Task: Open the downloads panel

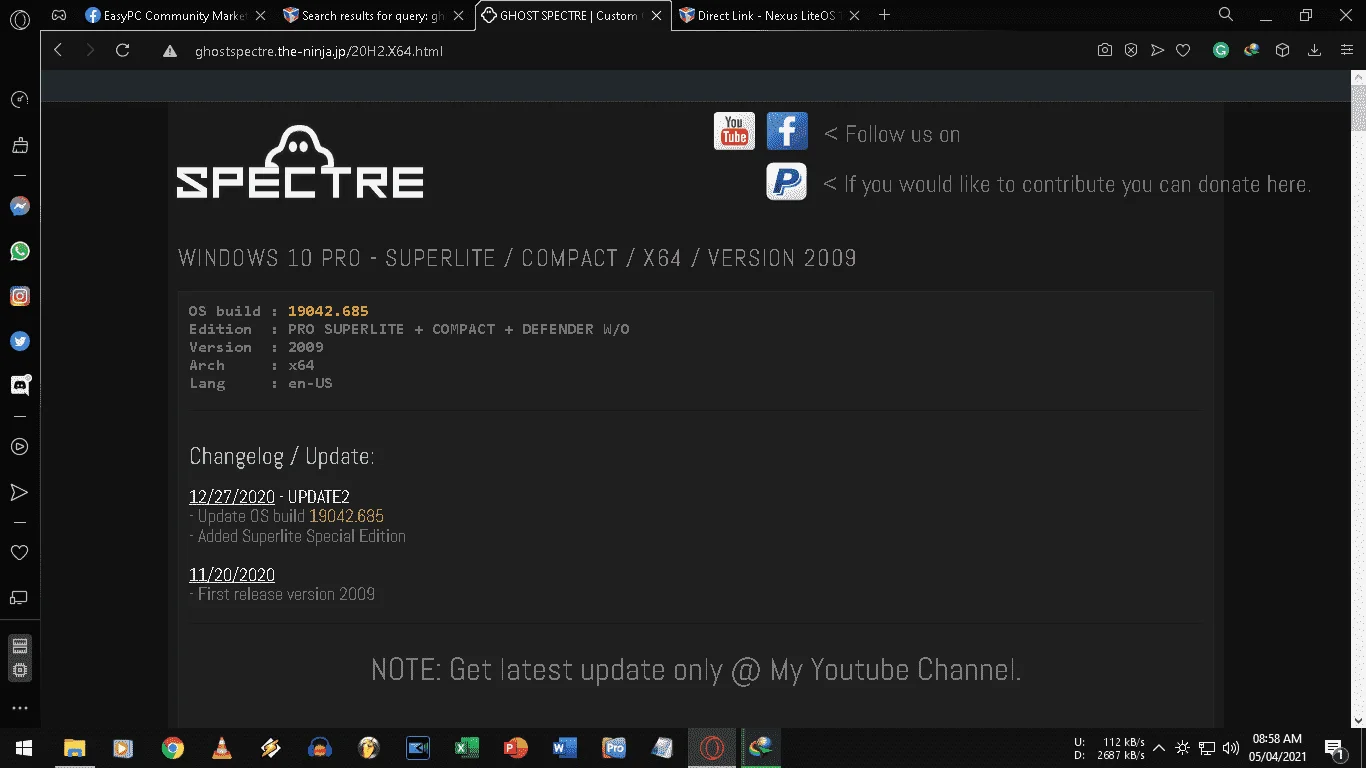Action: click(1315, 50)
